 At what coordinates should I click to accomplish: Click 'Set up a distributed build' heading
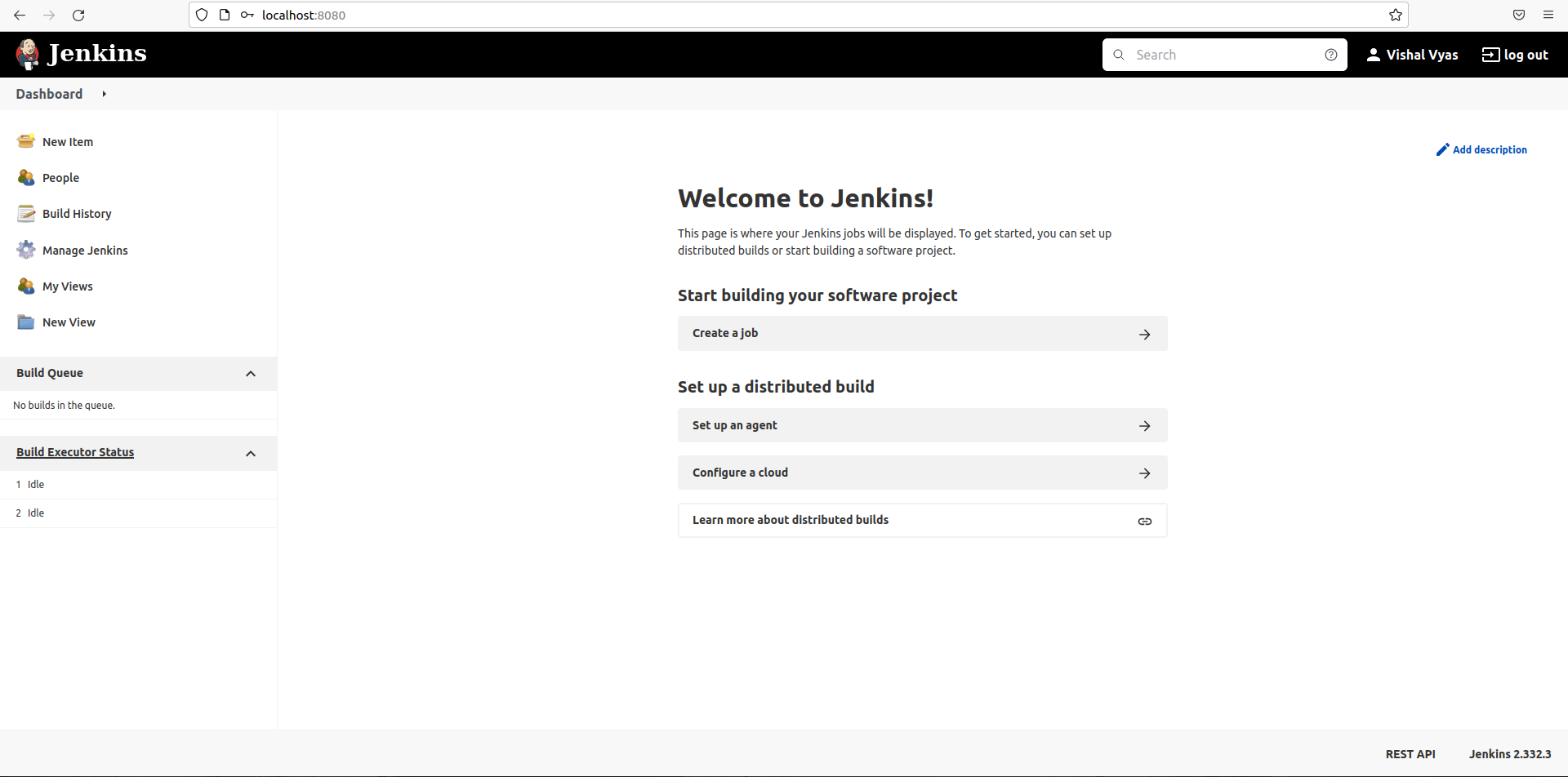[776, 387]
